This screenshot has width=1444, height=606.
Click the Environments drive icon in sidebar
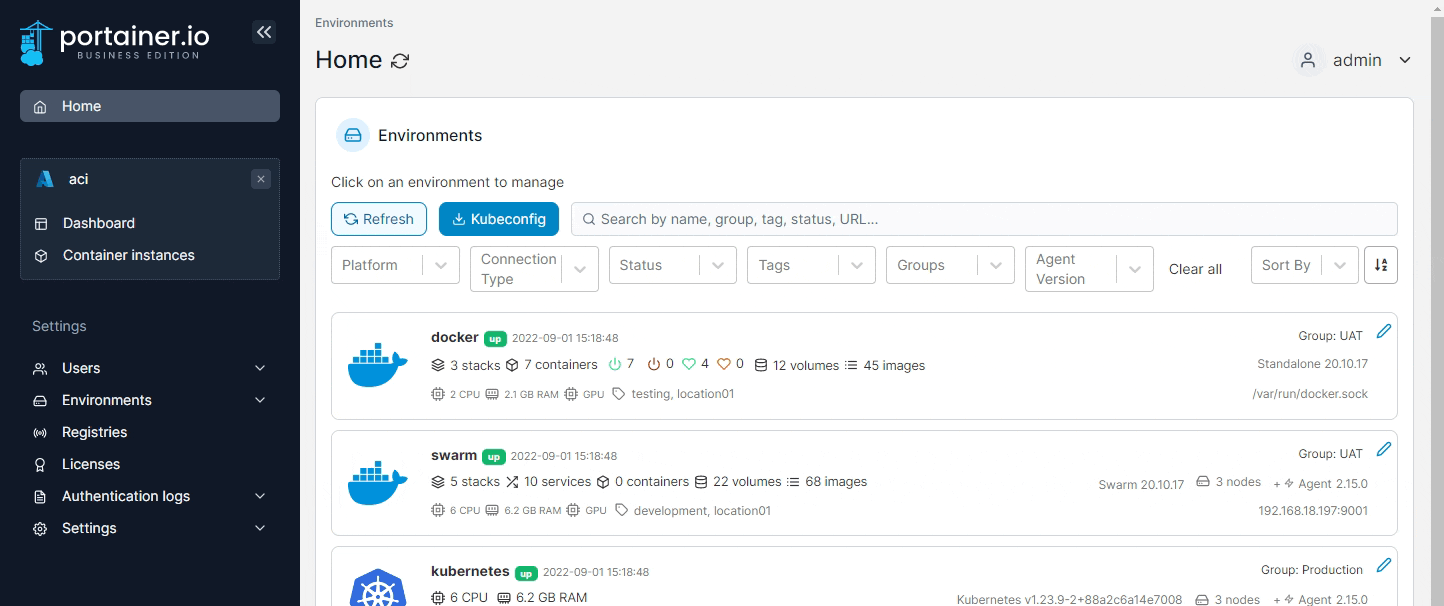40,400
